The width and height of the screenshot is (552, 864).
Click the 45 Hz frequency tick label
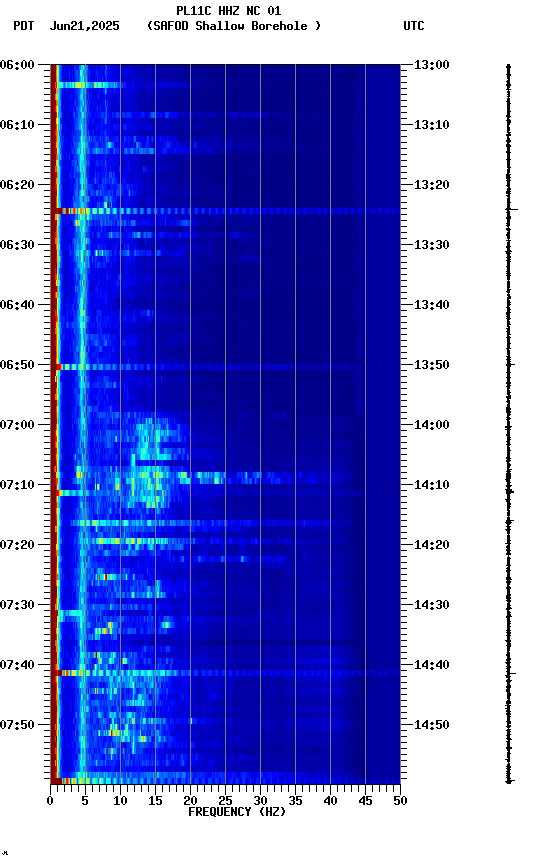(x=365, y=801)
